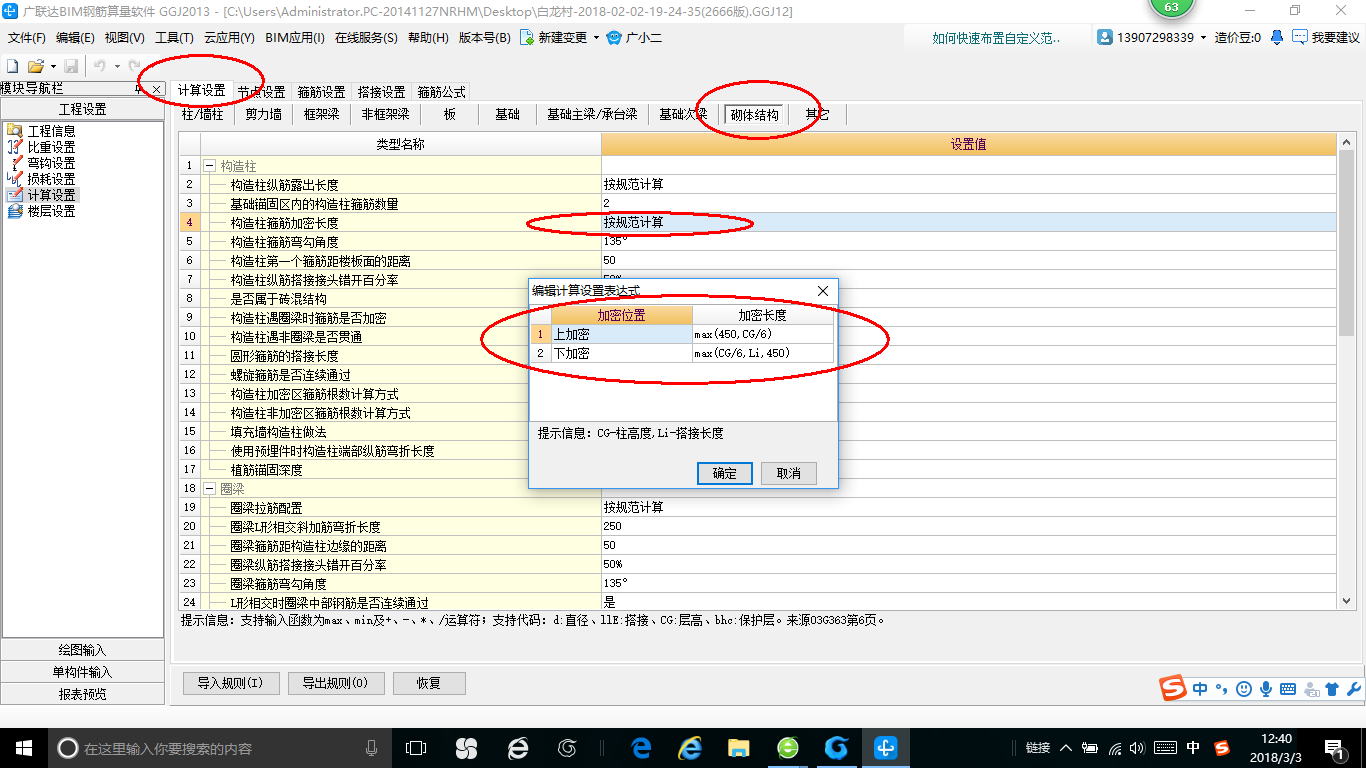Click the Redo arrow toolbar icon

[x=134, y=65]
